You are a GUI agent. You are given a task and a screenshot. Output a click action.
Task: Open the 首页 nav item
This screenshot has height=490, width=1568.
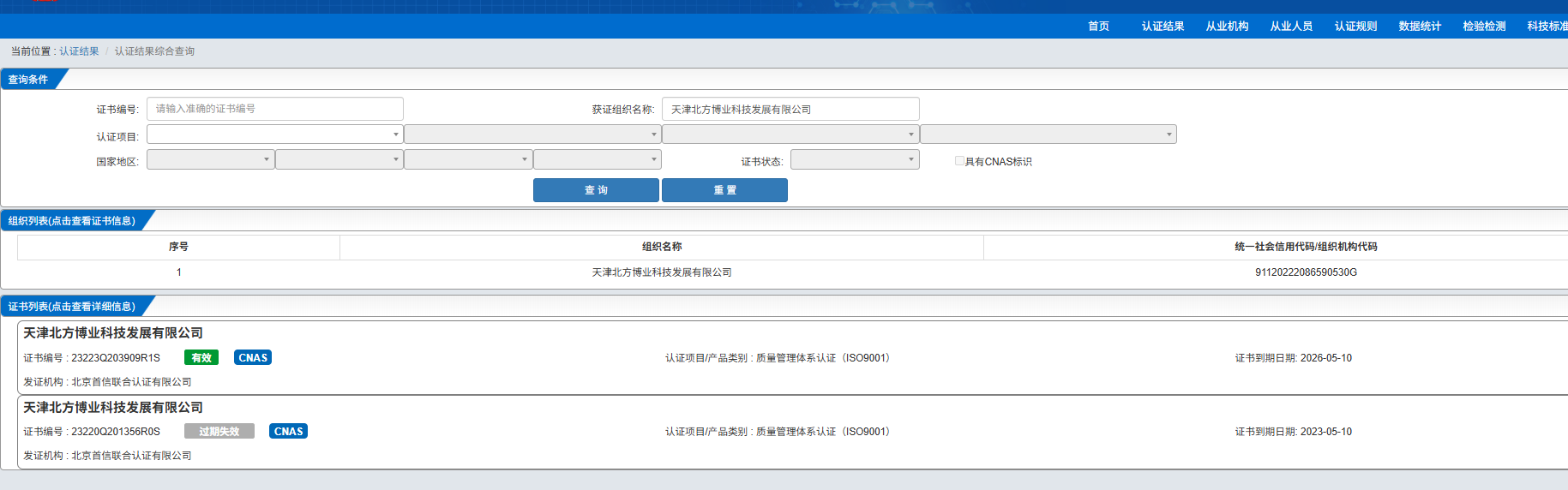pos(1098,27)
